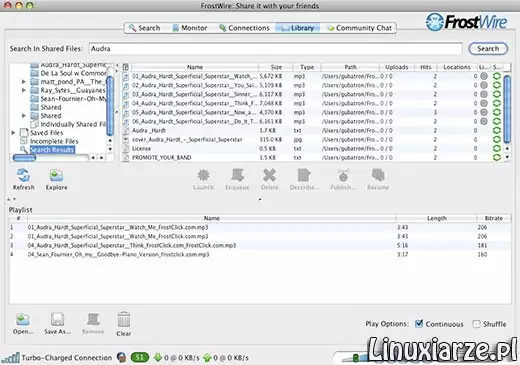Viewport: 520px width, 365px height.
Task: Expand the Ray_Sytes_Guayanes folder
Action: (x=24, y=90)
